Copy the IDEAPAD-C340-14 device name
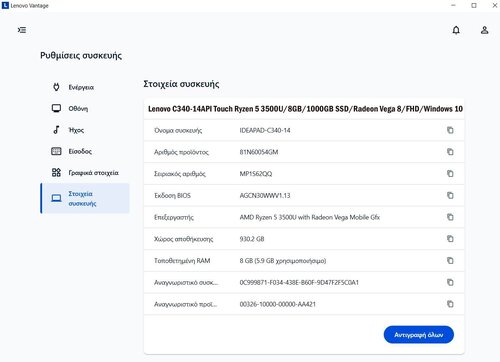 [x=450, y=130]
